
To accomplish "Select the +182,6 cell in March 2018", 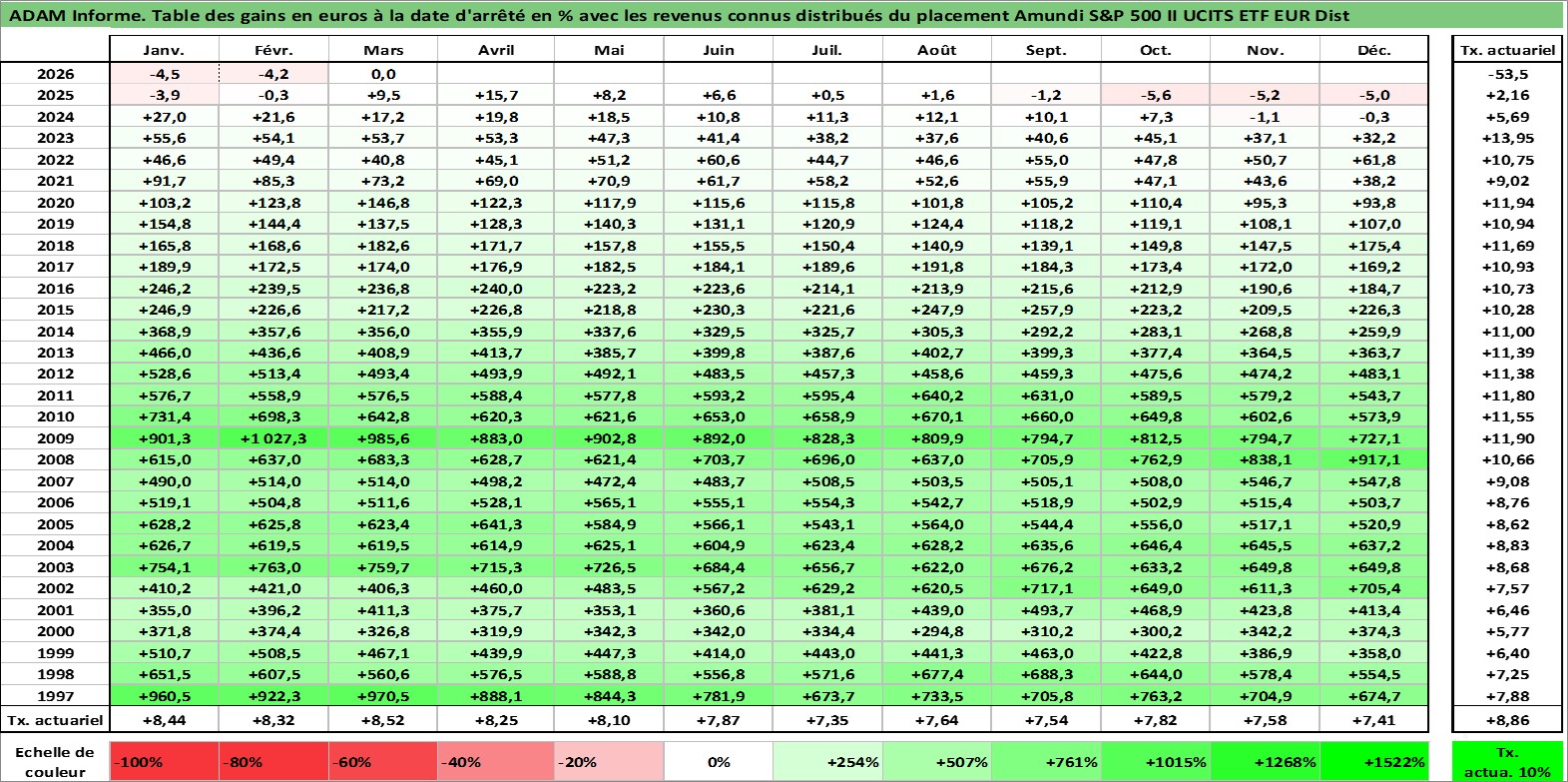I will tap(383, 246).
